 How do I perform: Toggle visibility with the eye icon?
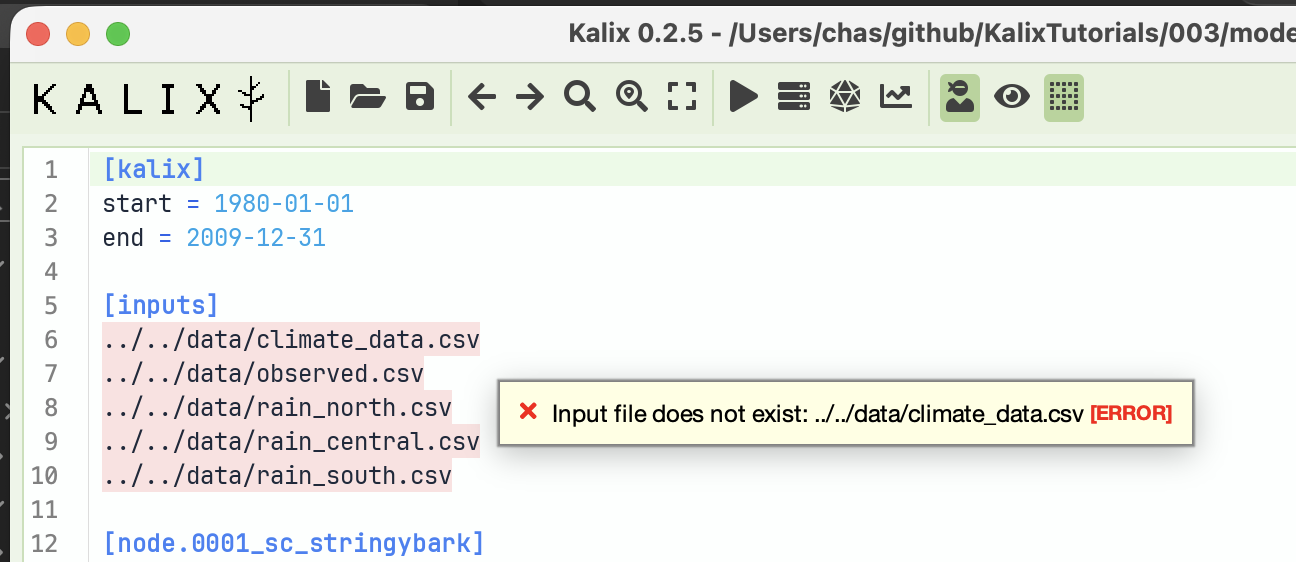[x=1012, y=97]
